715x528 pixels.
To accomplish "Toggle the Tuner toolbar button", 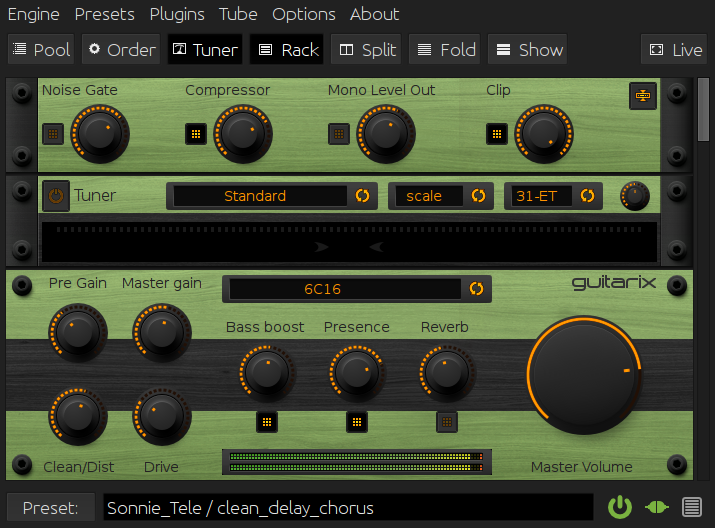I will click(x=205, y=49).
